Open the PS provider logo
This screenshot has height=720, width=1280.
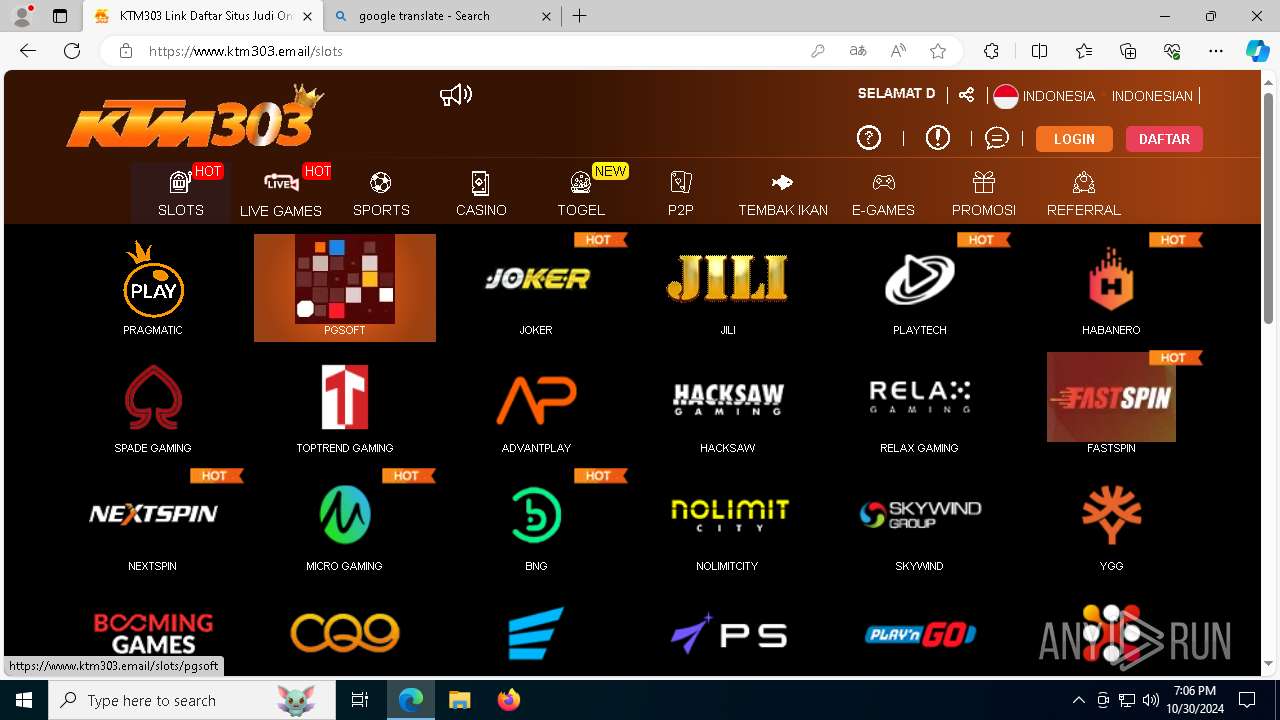728,633
